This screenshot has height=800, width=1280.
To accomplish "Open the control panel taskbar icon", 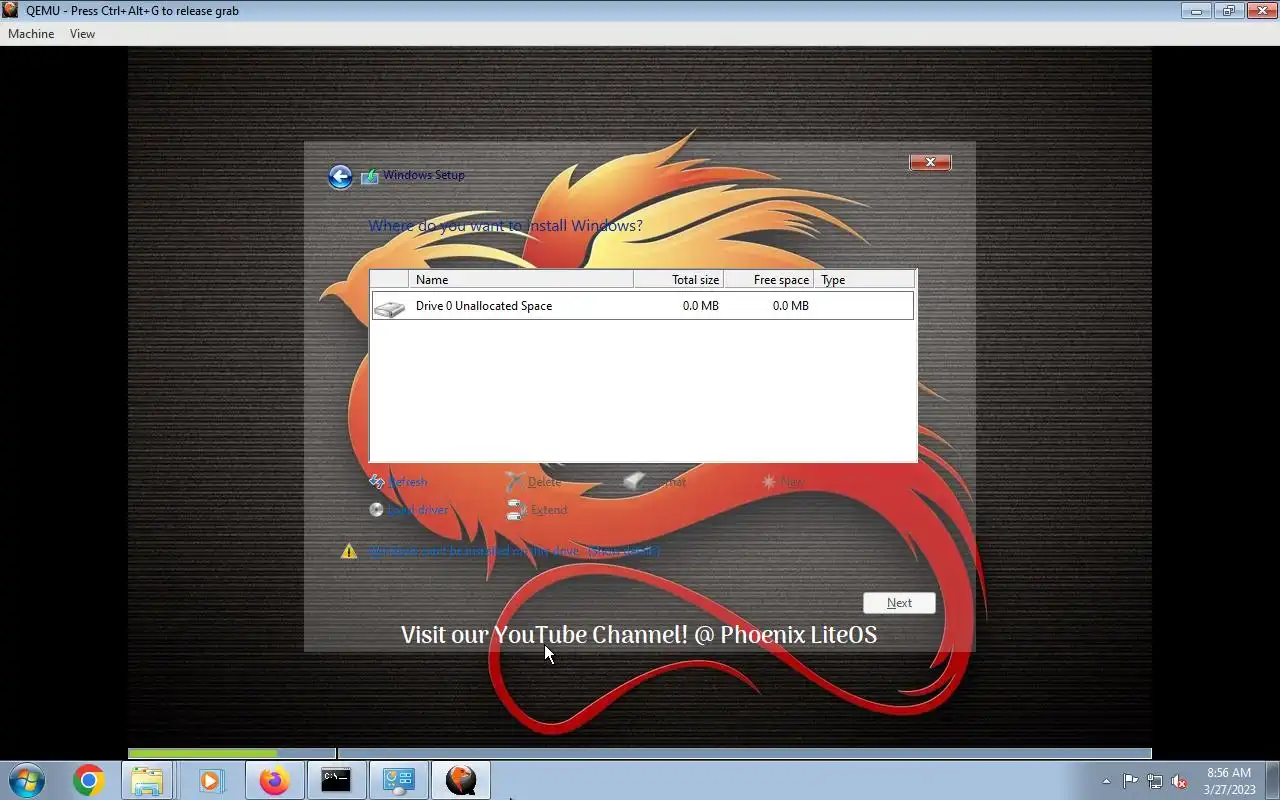I will [x=398, y=780].
